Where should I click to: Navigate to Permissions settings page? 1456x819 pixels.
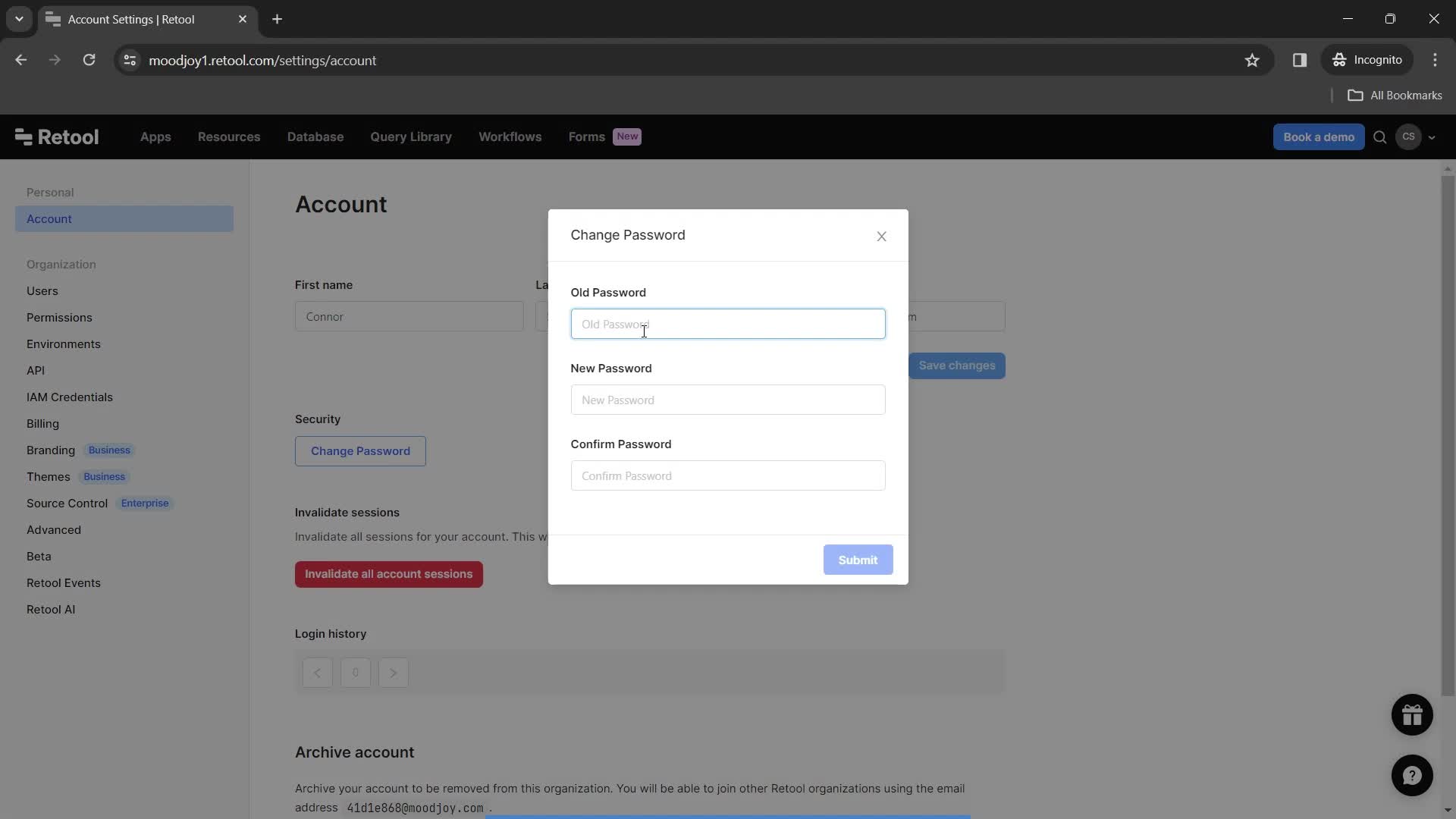coord(59,318)
